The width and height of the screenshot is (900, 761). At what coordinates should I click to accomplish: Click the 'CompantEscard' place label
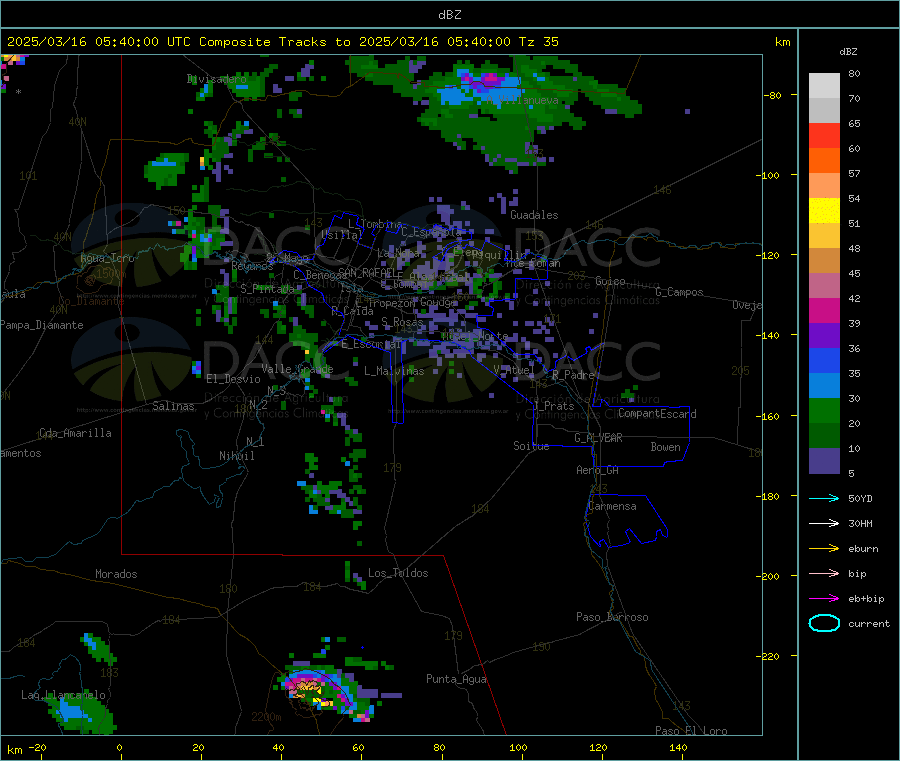pyautogui.click(x=657, y=414)
